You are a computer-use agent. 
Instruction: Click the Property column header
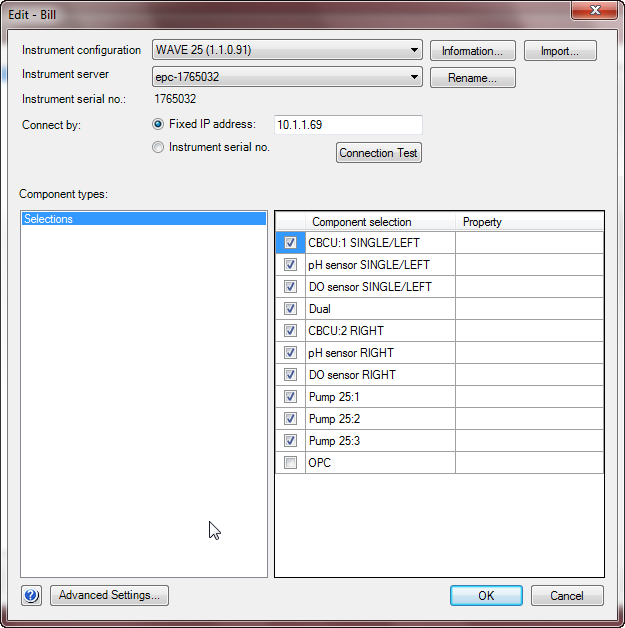[529, 222]
